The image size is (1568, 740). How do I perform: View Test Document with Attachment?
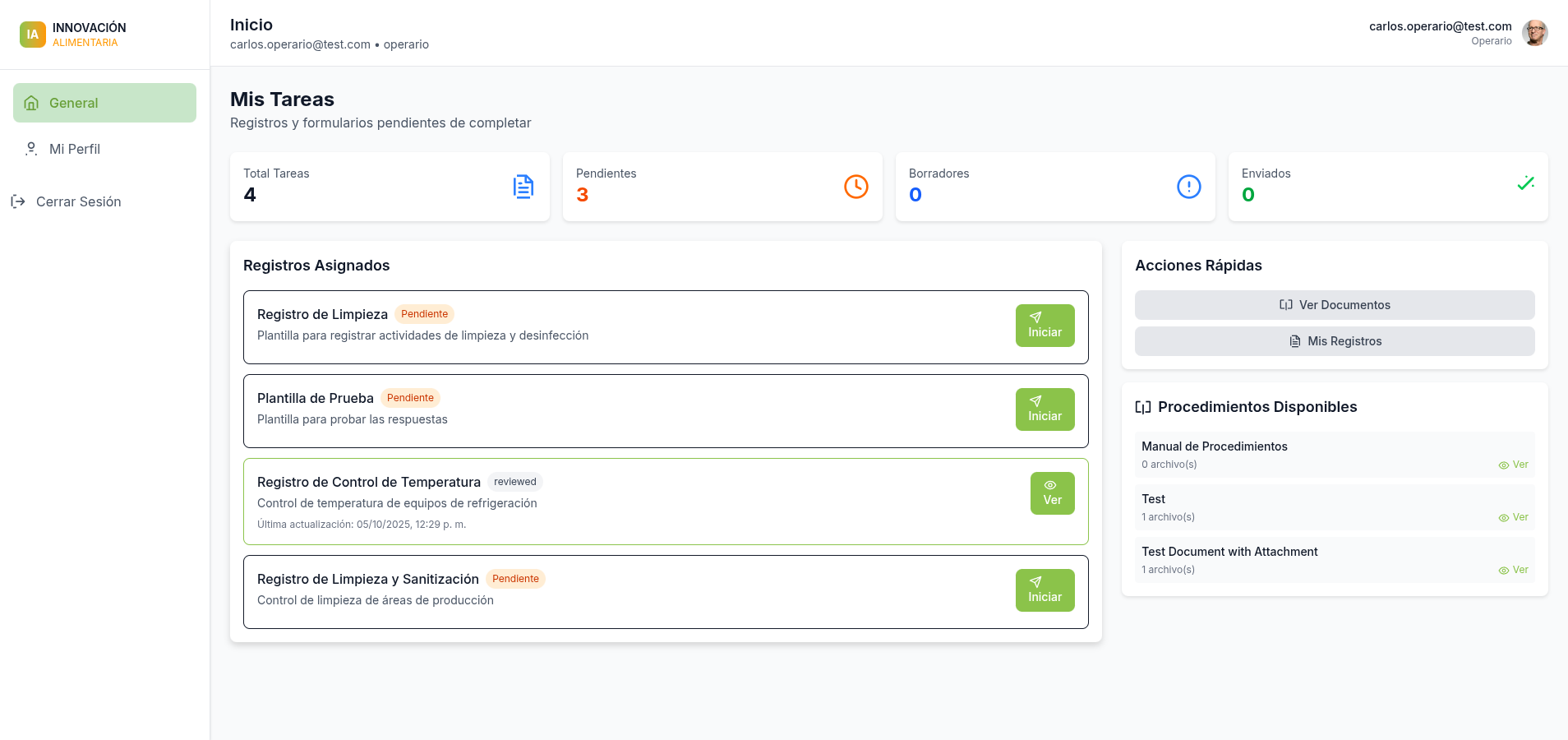pos(1513,570)
